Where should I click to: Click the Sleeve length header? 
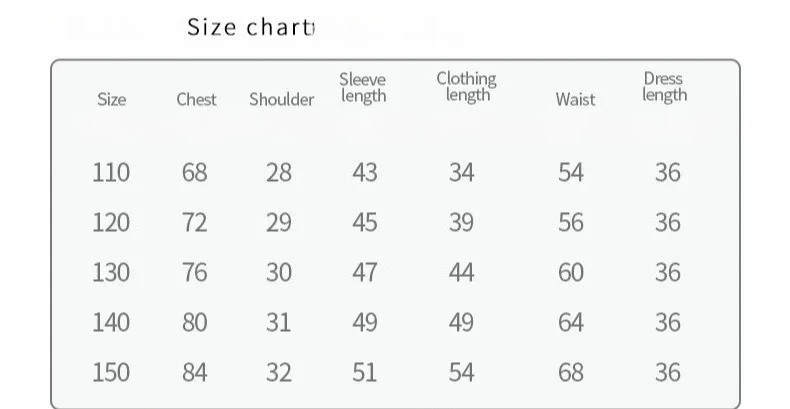point(363,88)
